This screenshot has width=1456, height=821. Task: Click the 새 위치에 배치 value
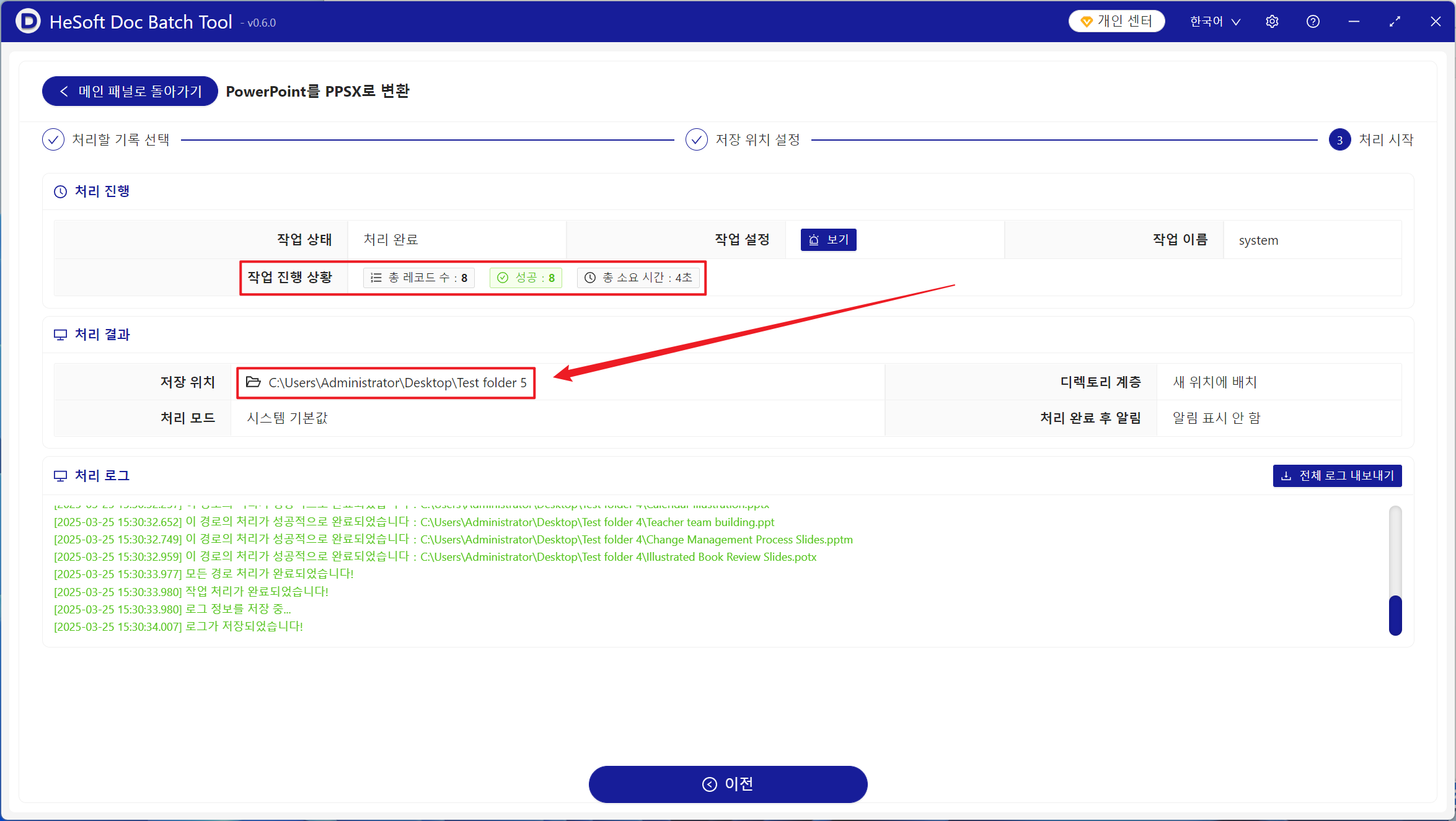click(x=1215, y=382)
